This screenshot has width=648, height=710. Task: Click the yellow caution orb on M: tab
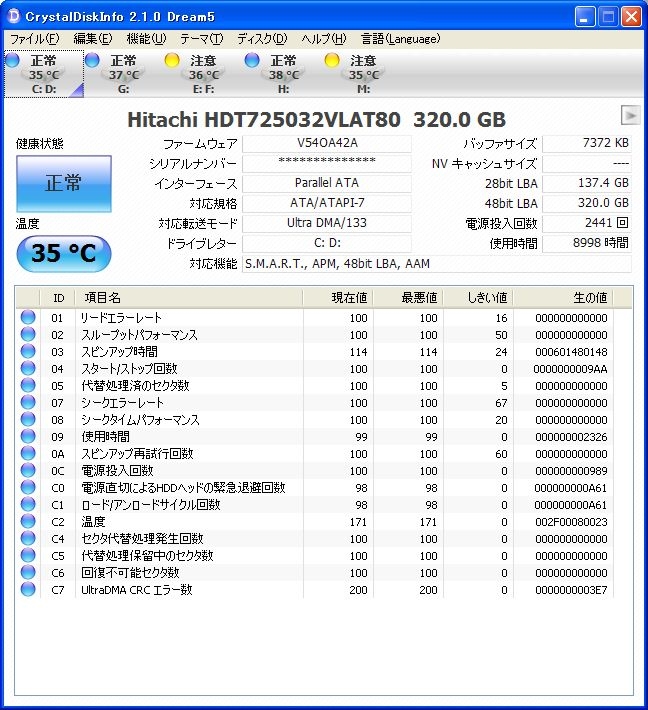click(x=331, y=60)
